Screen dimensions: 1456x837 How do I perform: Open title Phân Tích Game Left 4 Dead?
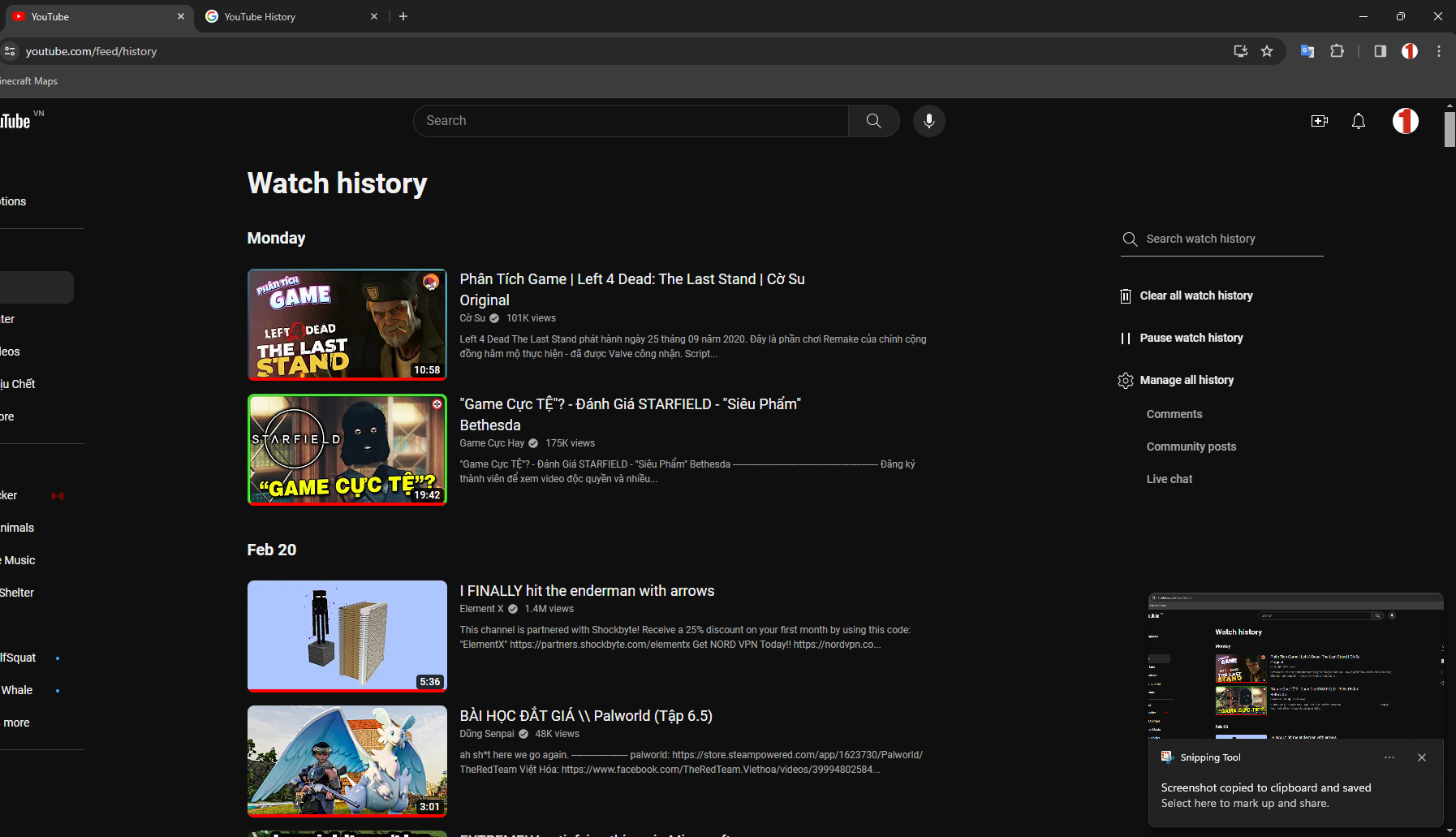tap(632, 290)
